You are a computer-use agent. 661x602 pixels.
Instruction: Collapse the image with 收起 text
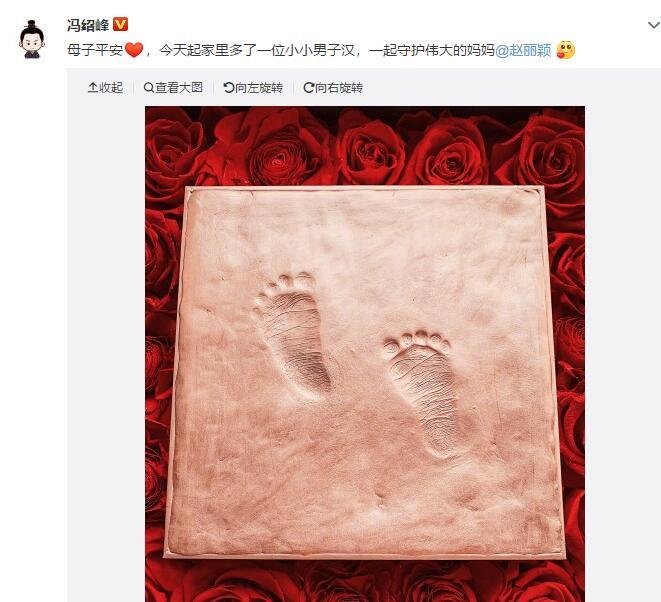click(111, 87)
